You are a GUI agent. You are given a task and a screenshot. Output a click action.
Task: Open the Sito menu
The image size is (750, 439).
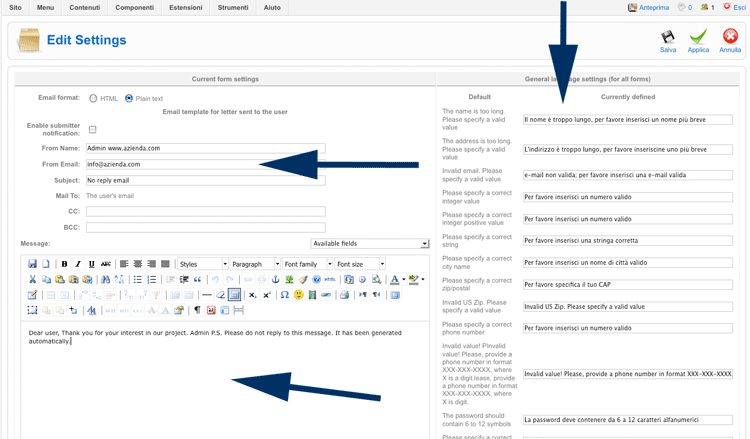[x=15, y=8]
